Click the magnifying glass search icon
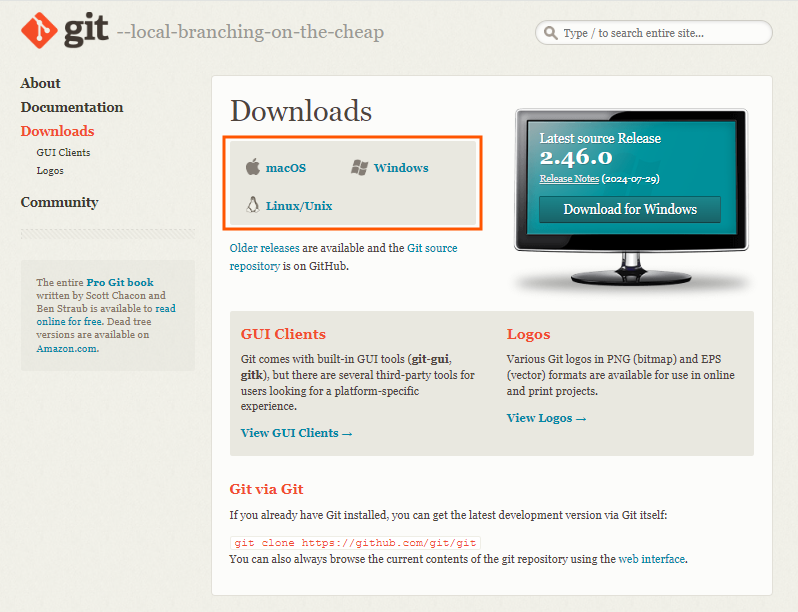This screenshot has height=612, width=798. [550, 33]
